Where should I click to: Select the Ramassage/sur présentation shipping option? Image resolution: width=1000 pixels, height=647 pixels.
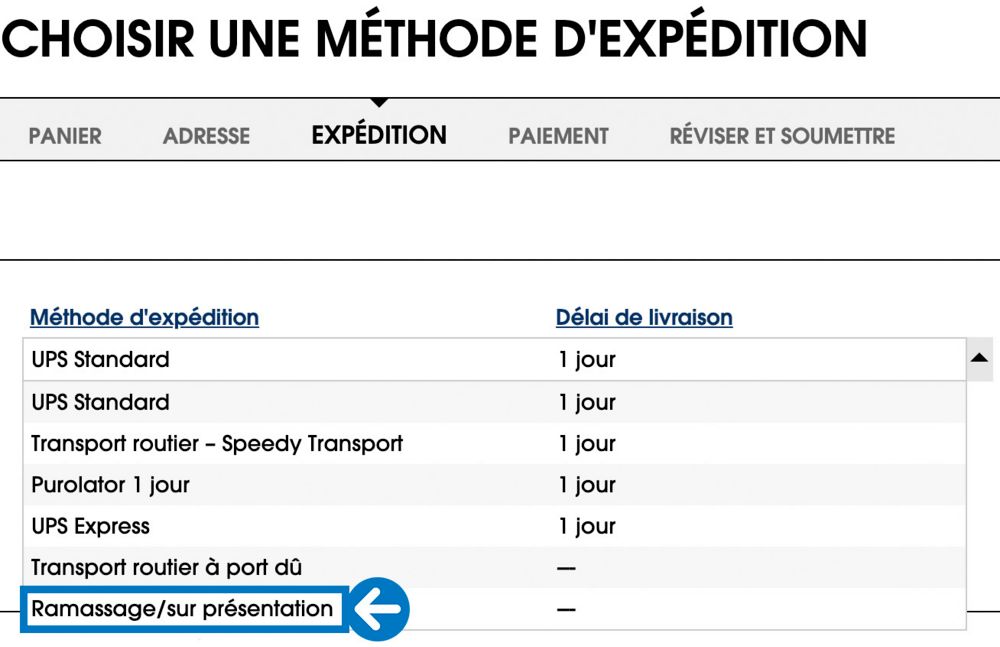pyautogui.click(x=182, y=608)
